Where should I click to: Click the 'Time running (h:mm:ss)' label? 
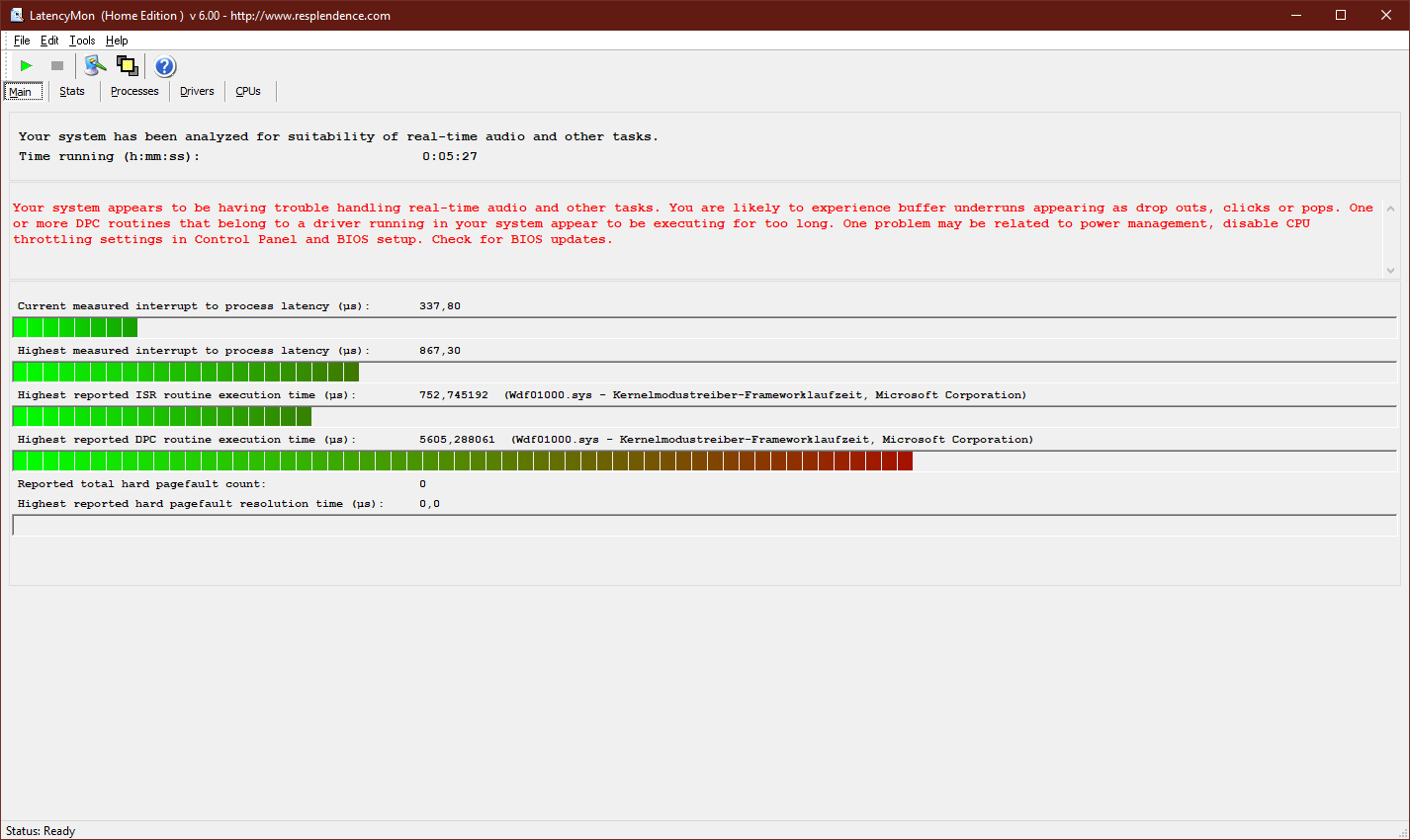tap(109, 156)
